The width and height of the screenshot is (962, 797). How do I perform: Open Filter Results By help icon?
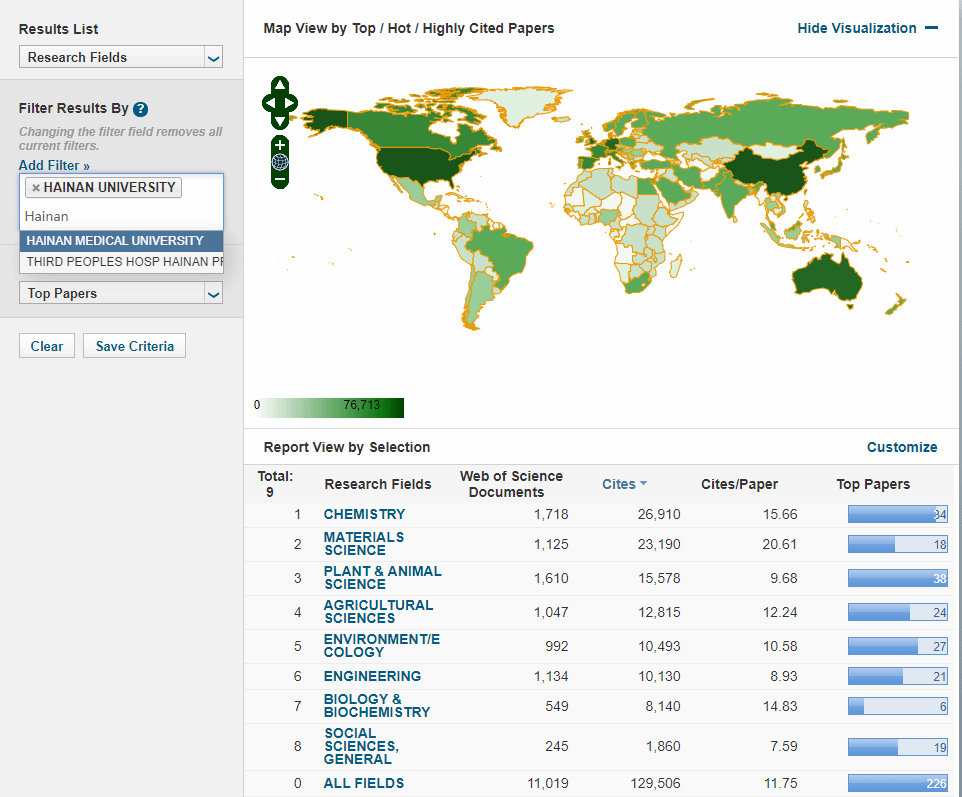point(141,109)
